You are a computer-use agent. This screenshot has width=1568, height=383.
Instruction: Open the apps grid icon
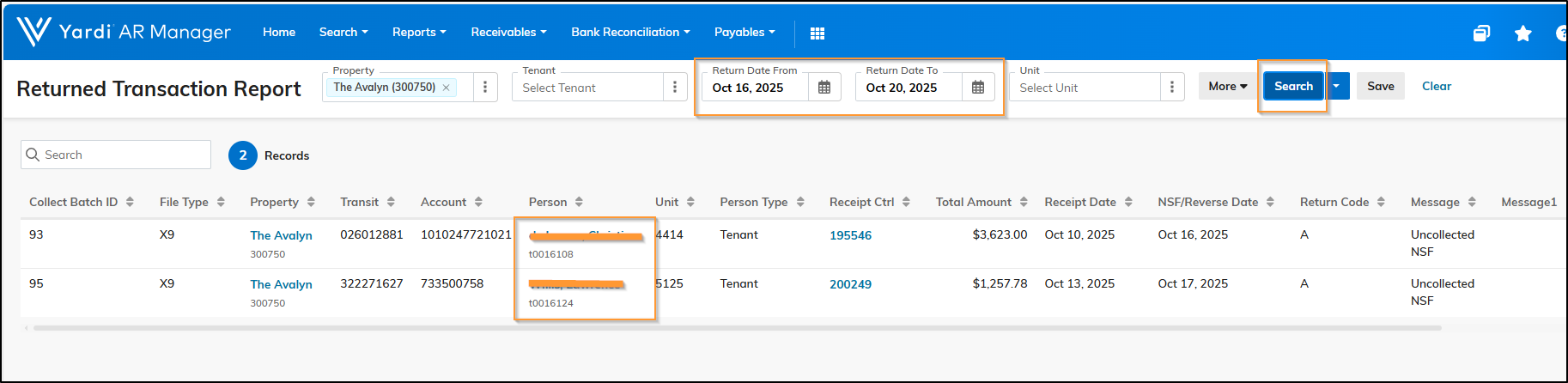pos(817,33)
